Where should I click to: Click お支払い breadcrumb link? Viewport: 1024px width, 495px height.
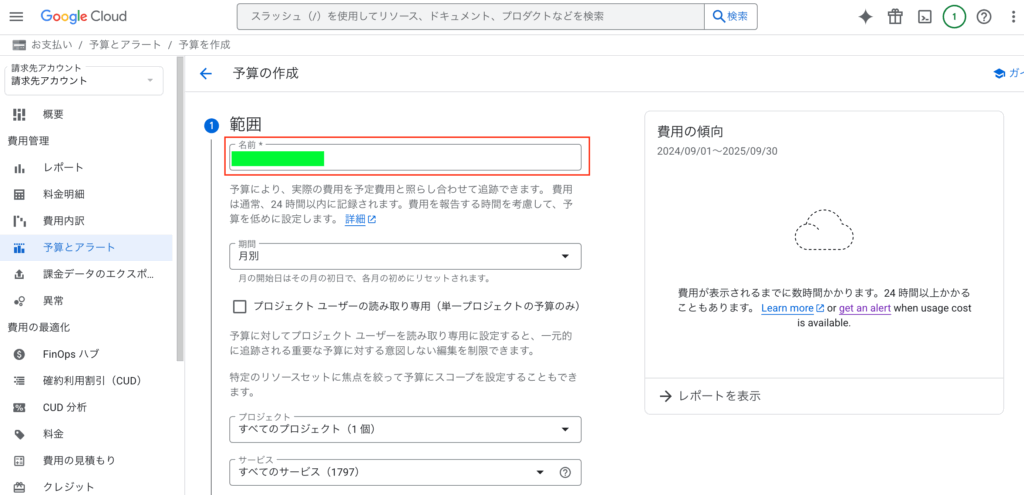(54, 44)
